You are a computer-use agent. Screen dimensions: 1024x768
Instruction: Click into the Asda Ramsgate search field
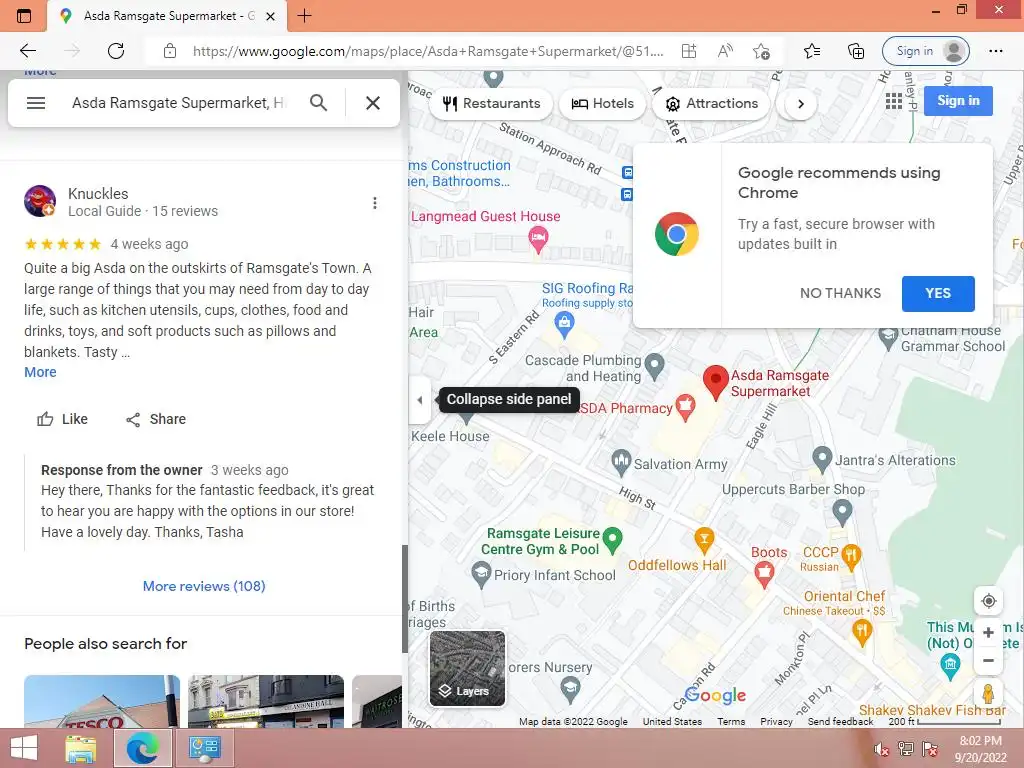178,103
